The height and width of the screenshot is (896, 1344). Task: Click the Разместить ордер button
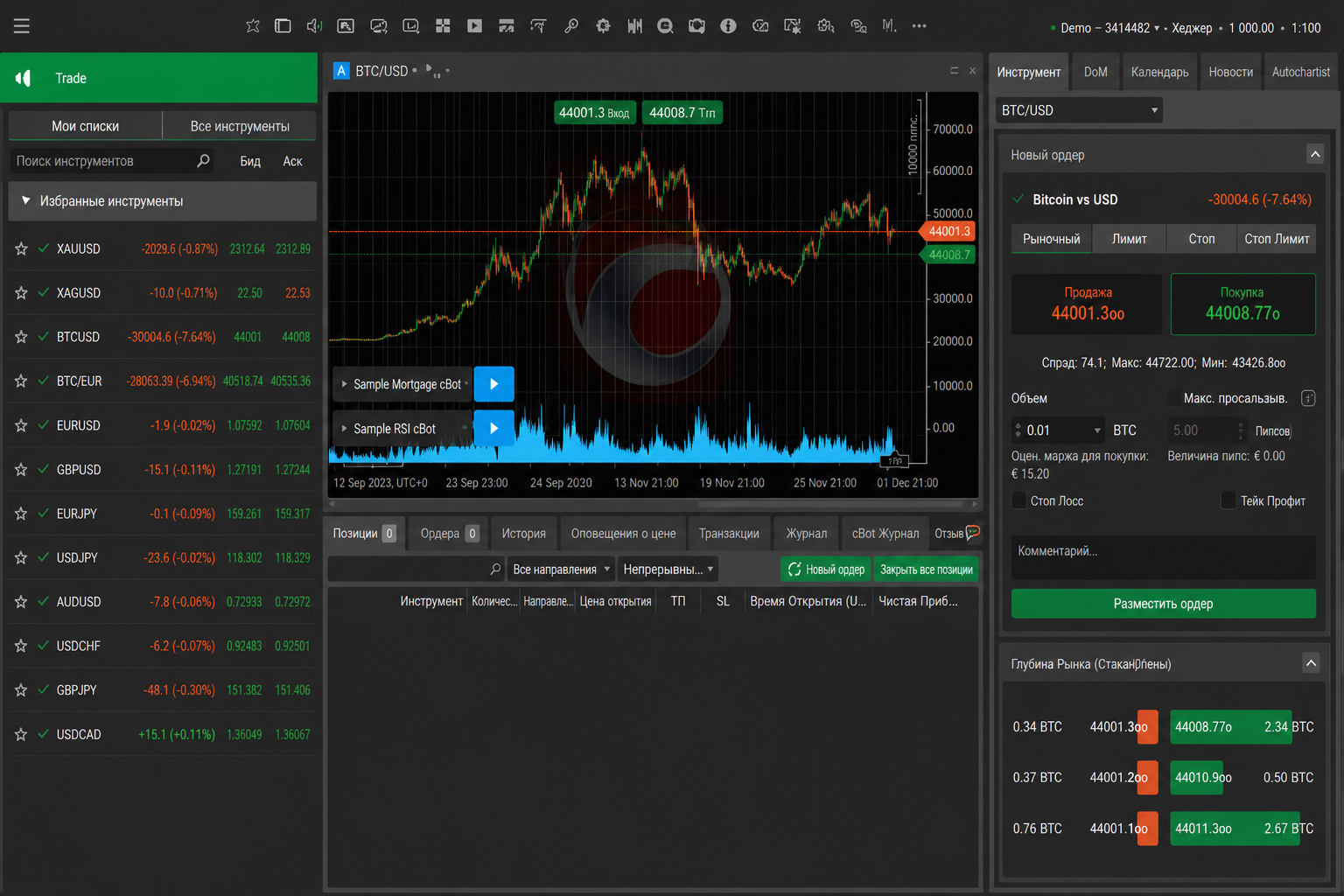tap(1163, 604)
